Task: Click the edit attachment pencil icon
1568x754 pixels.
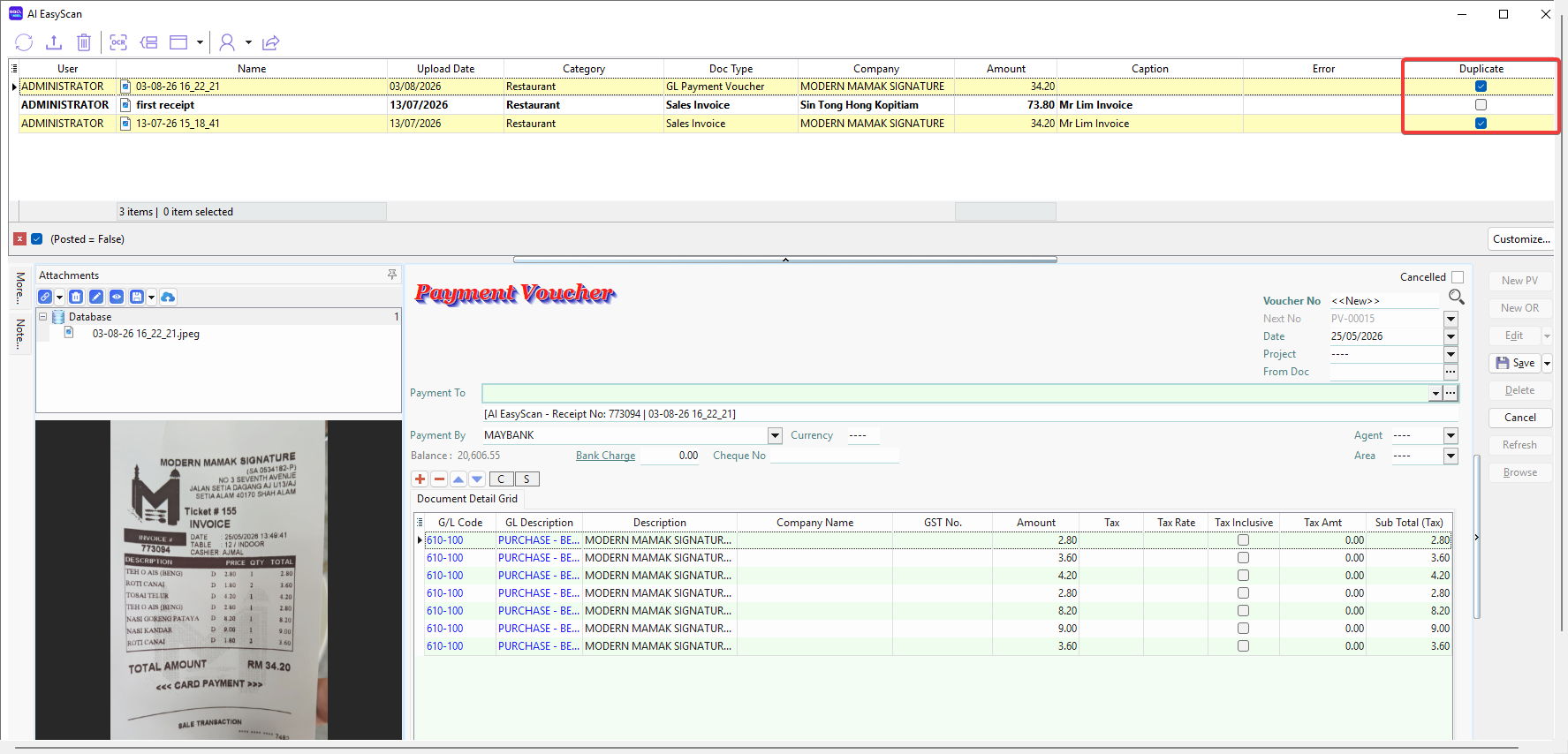Action: click(96, 297)
